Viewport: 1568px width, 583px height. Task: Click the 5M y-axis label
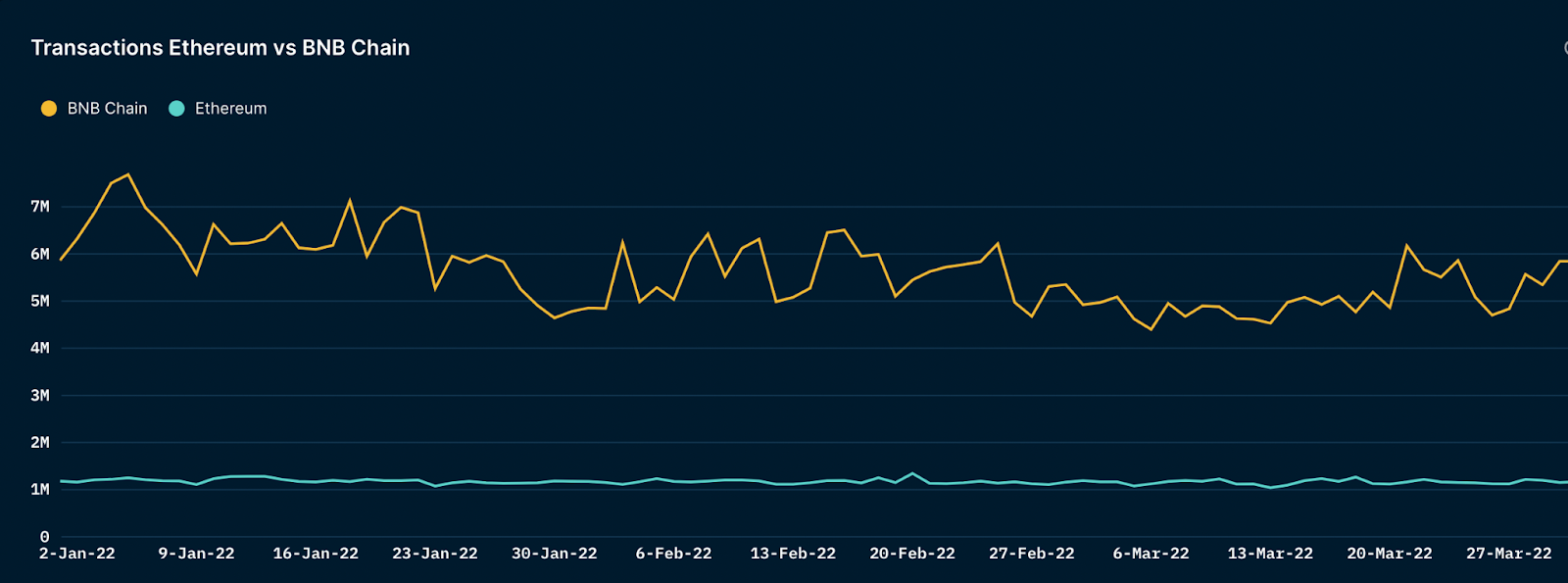pos(40,301)
